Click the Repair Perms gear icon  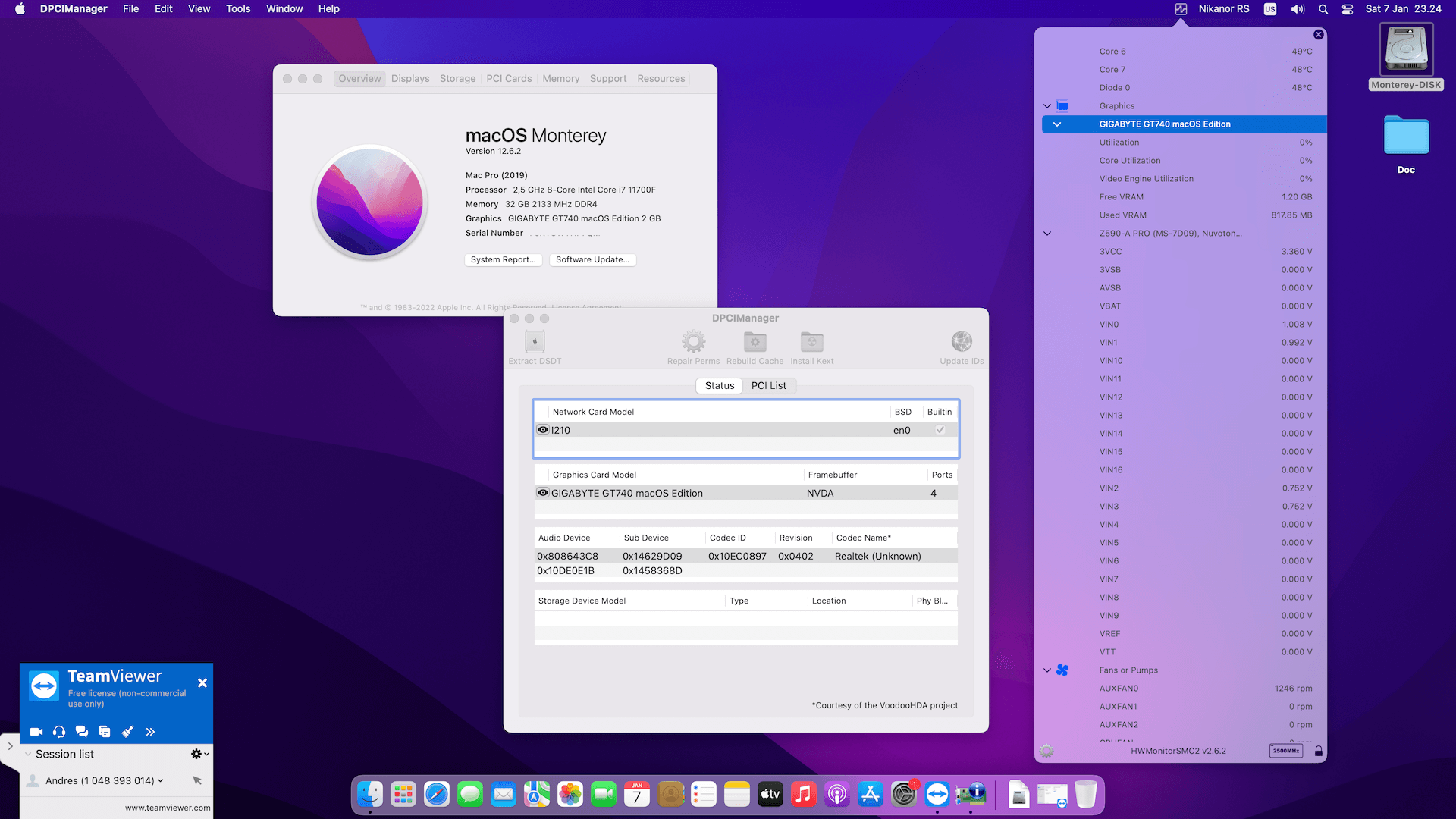pyautogui.click(x=693, y=342)
